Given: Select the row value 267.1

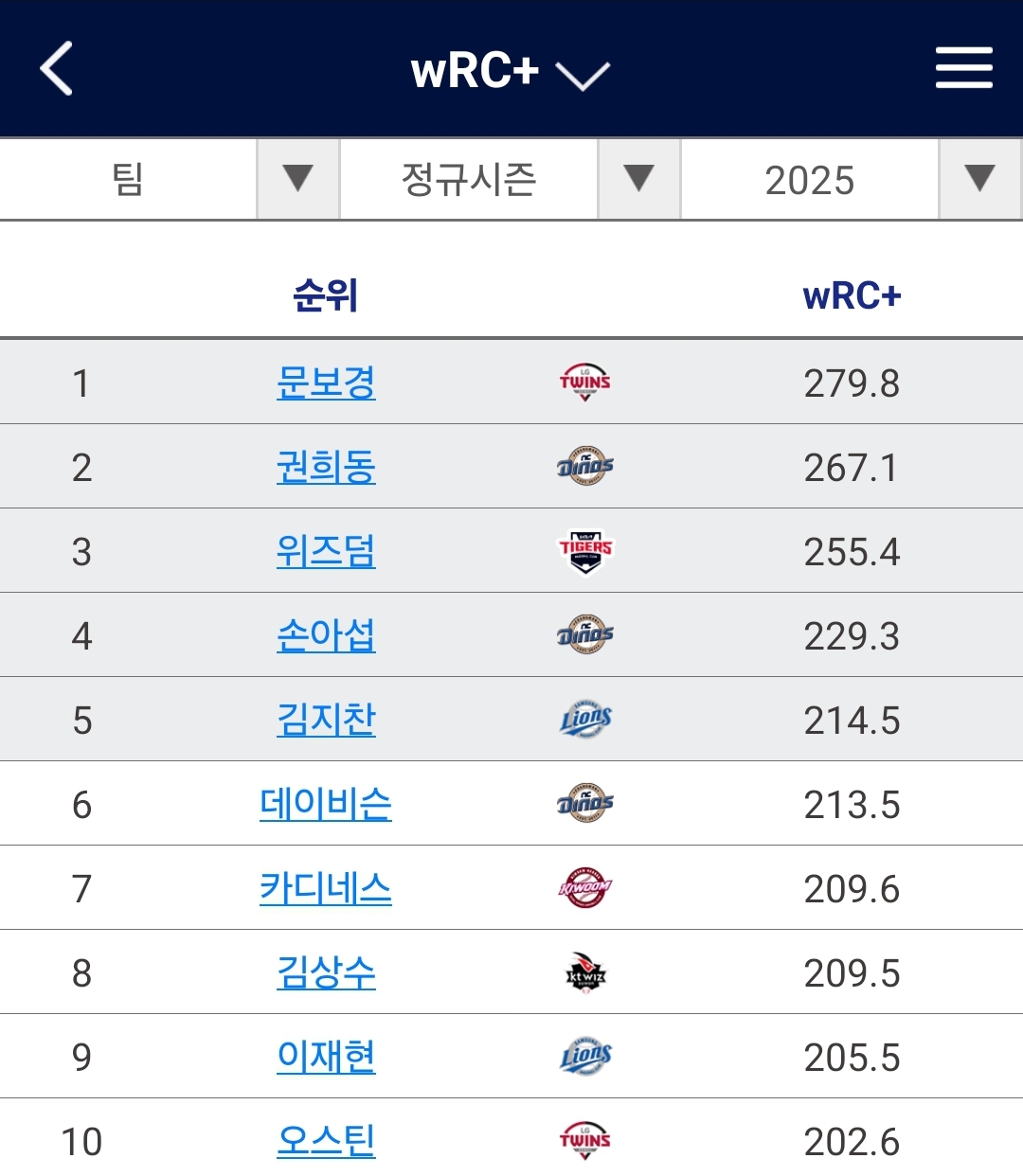Looking at the screenshot, I should (x=851, y=467).
